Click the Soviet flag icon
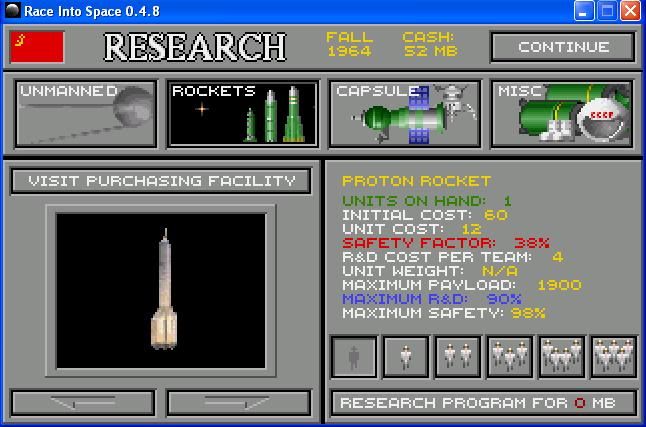The image size is (646, 427). tap(37, 47)
